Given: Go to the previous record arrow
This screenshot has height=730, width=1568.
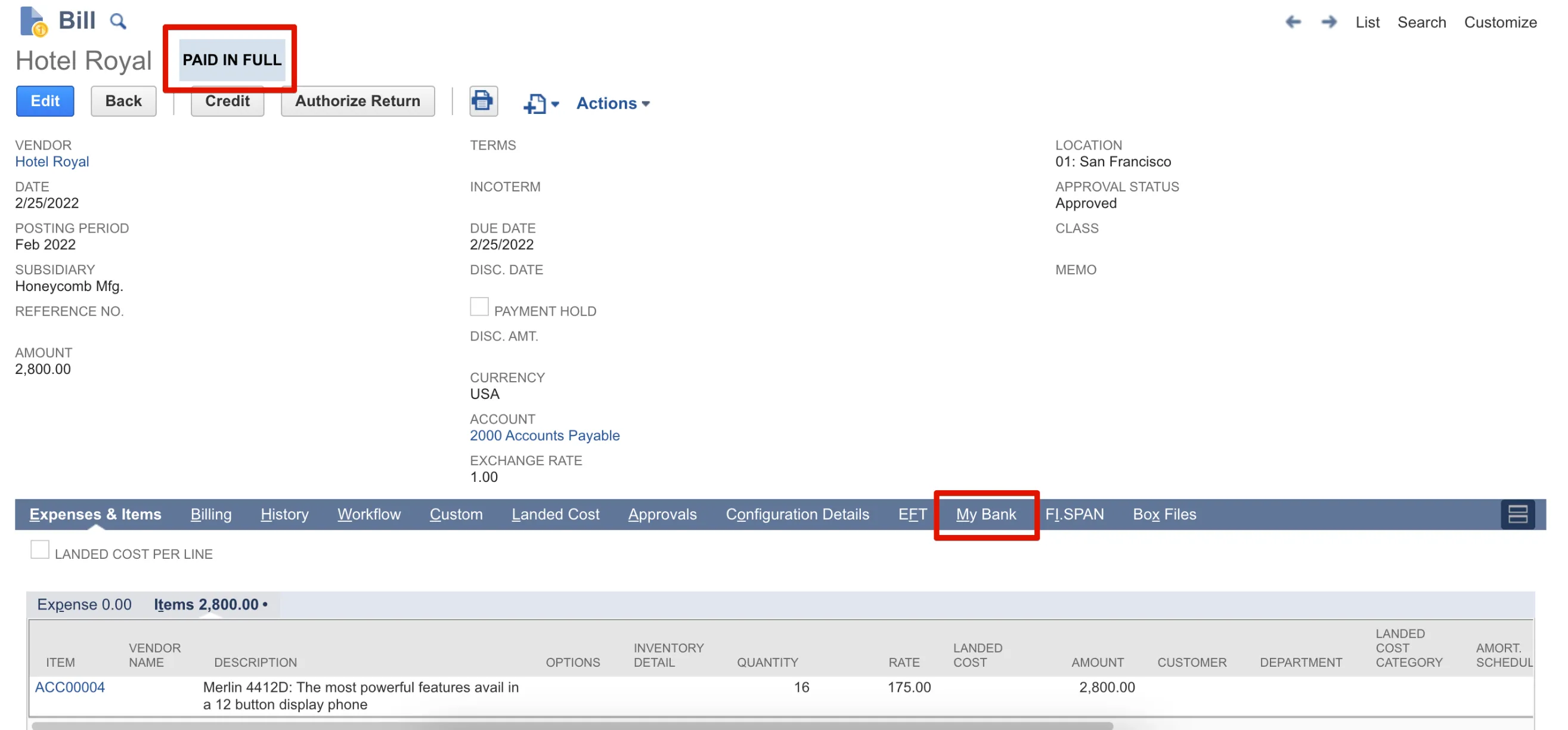Looking at the screenshot, I should point(1294,23).
